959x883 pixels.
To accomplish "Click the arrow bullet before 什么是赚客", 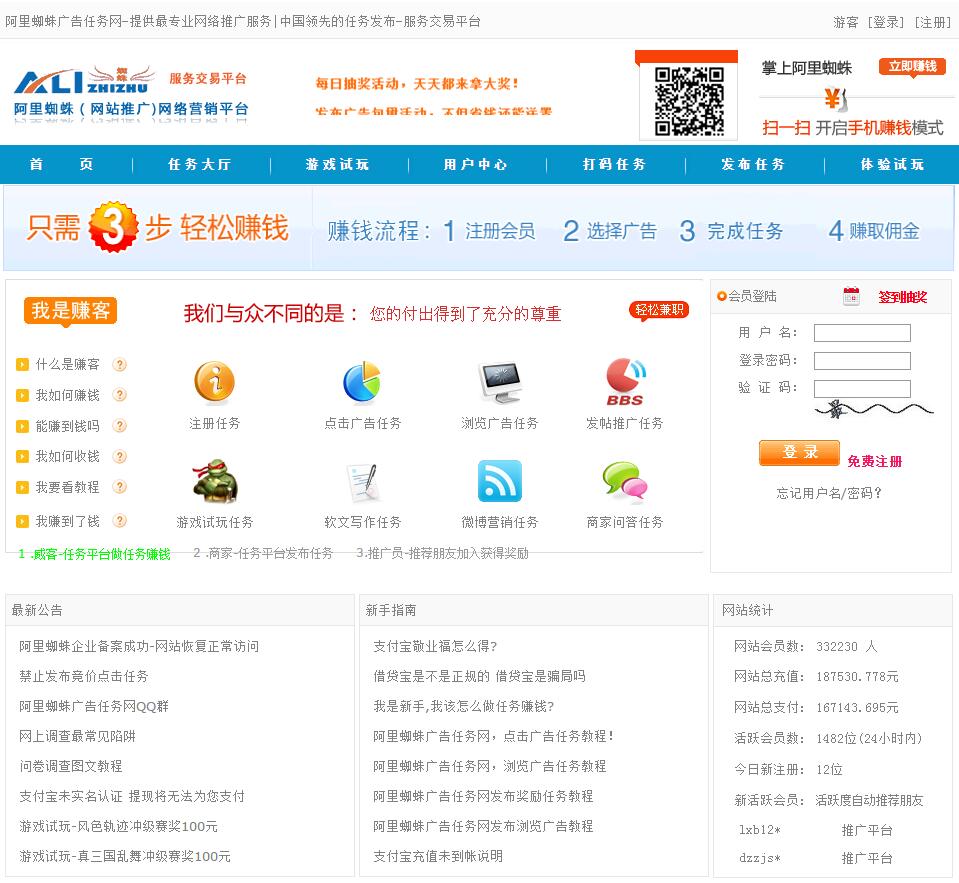I will 23,364.
